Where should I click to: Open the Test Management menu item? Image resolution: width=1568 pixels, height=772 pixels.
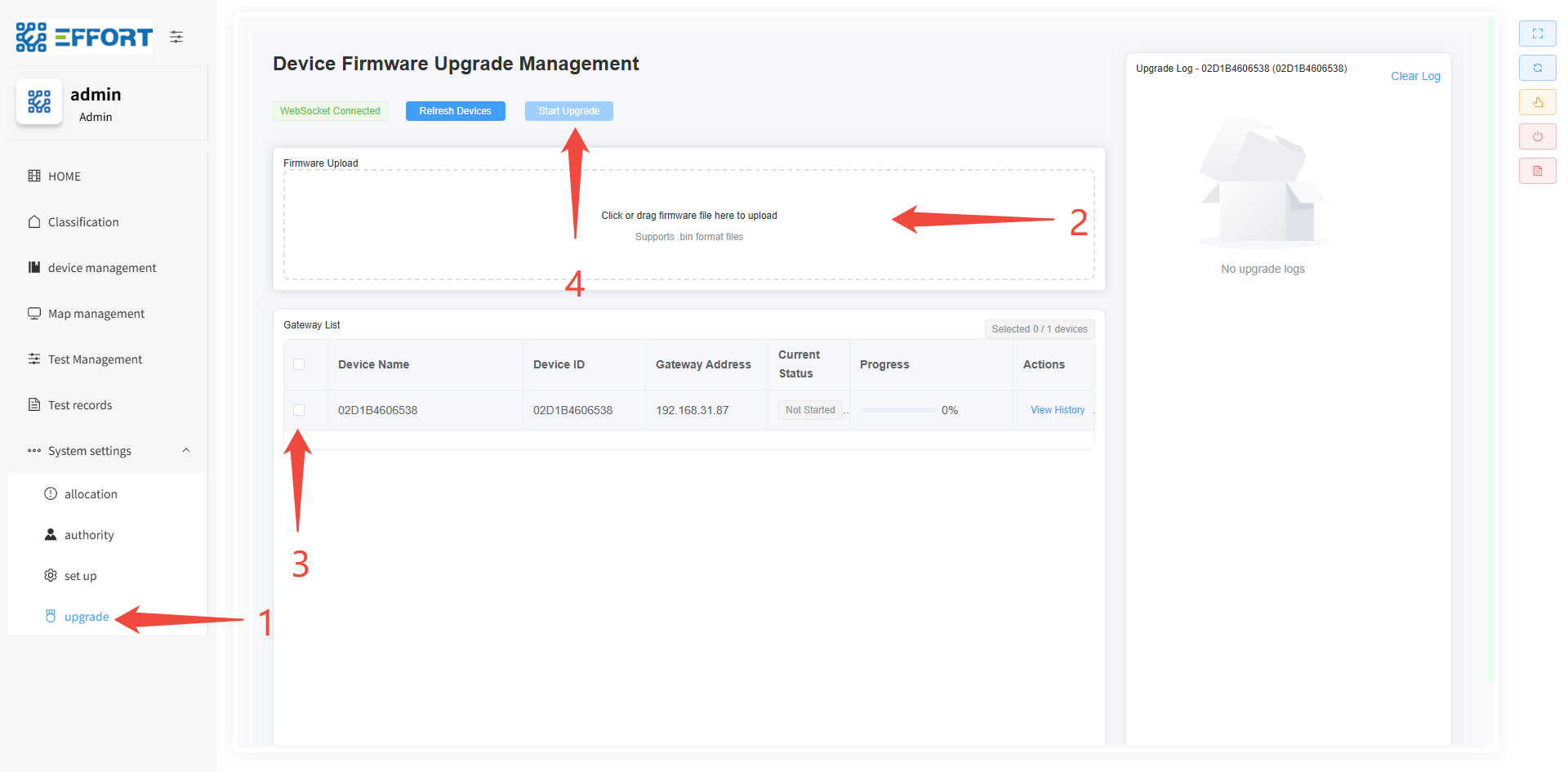pos(95,359)
